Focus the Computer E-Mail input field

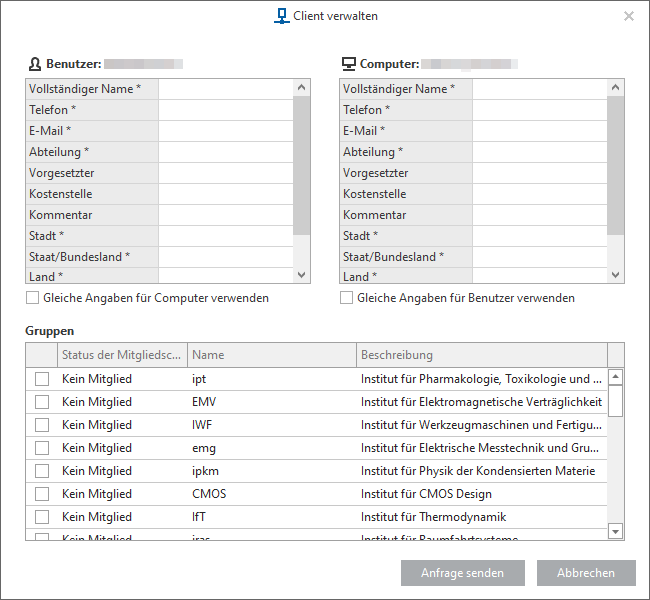[x=539, y=131]
